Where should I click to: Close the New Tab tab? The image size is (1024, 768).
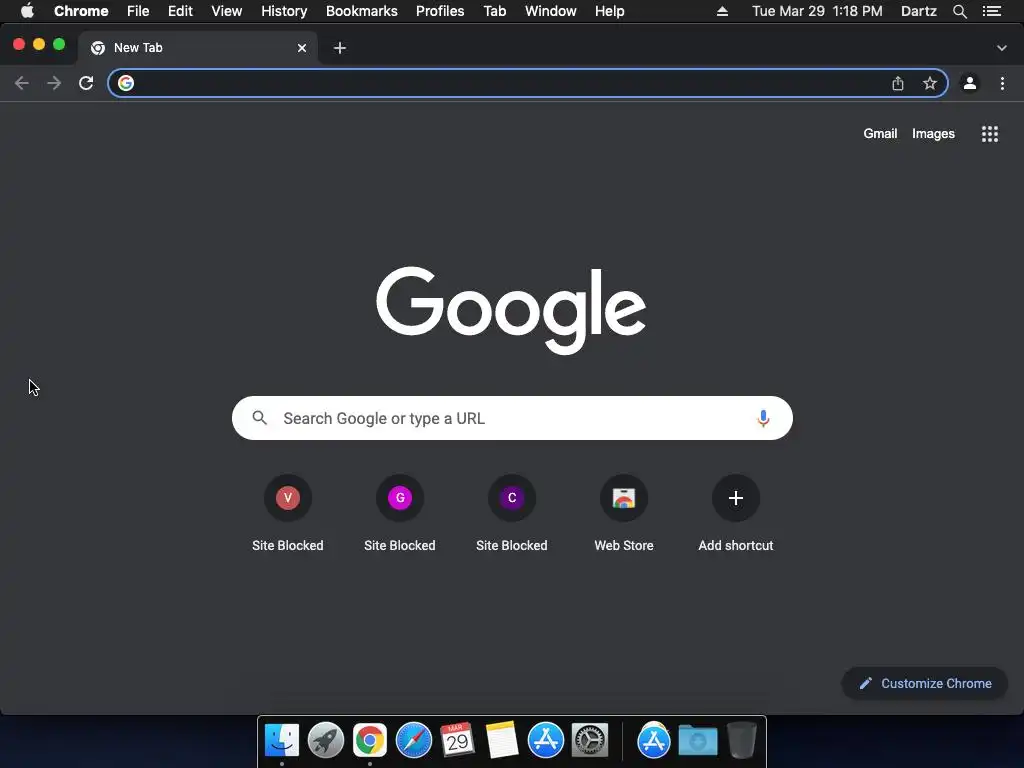(302, 48)
